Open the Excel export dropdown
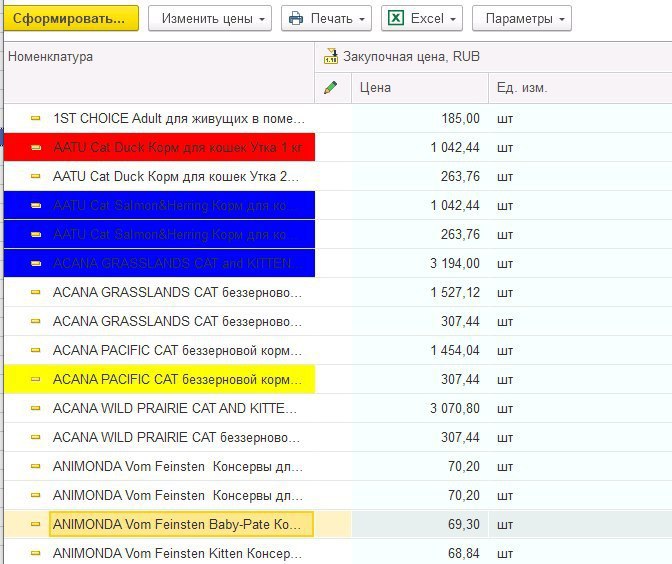Image resolution: width=672 pixels, height=564 pixels. pyautogui.click(x=422, y=18)
